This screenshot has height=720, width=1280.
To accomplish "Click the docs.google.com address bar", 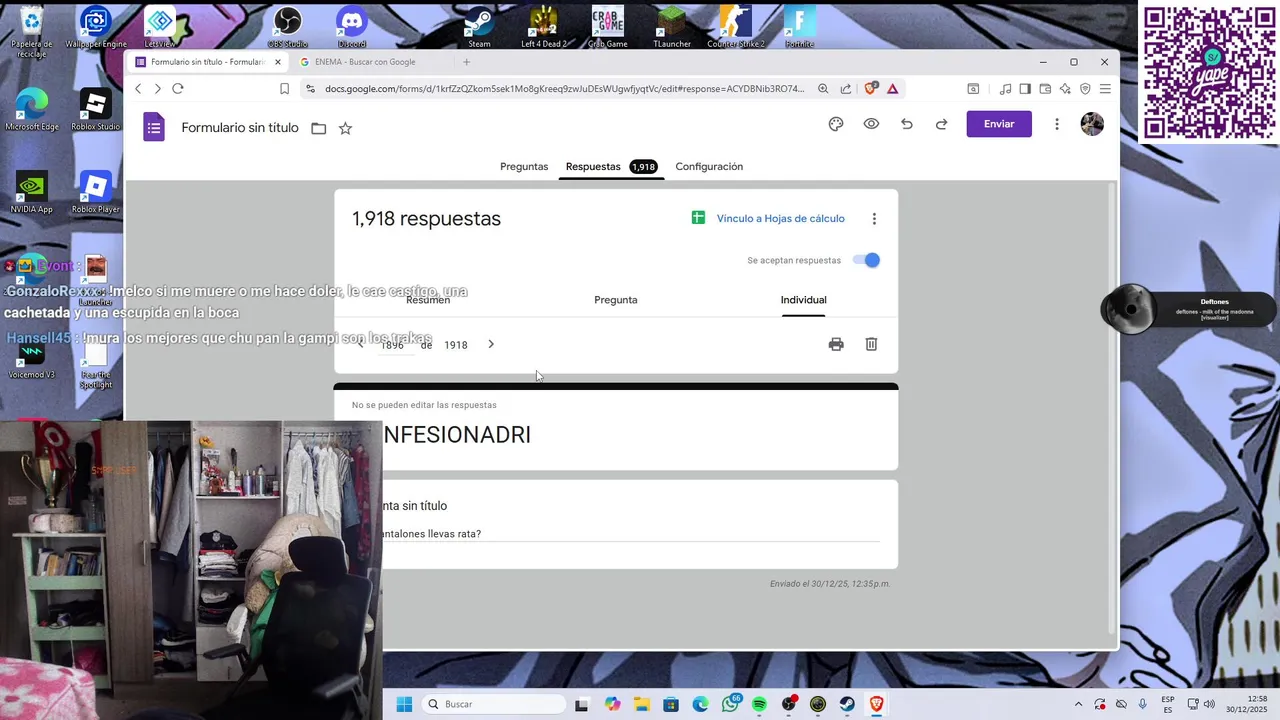I will click(564, 89).
